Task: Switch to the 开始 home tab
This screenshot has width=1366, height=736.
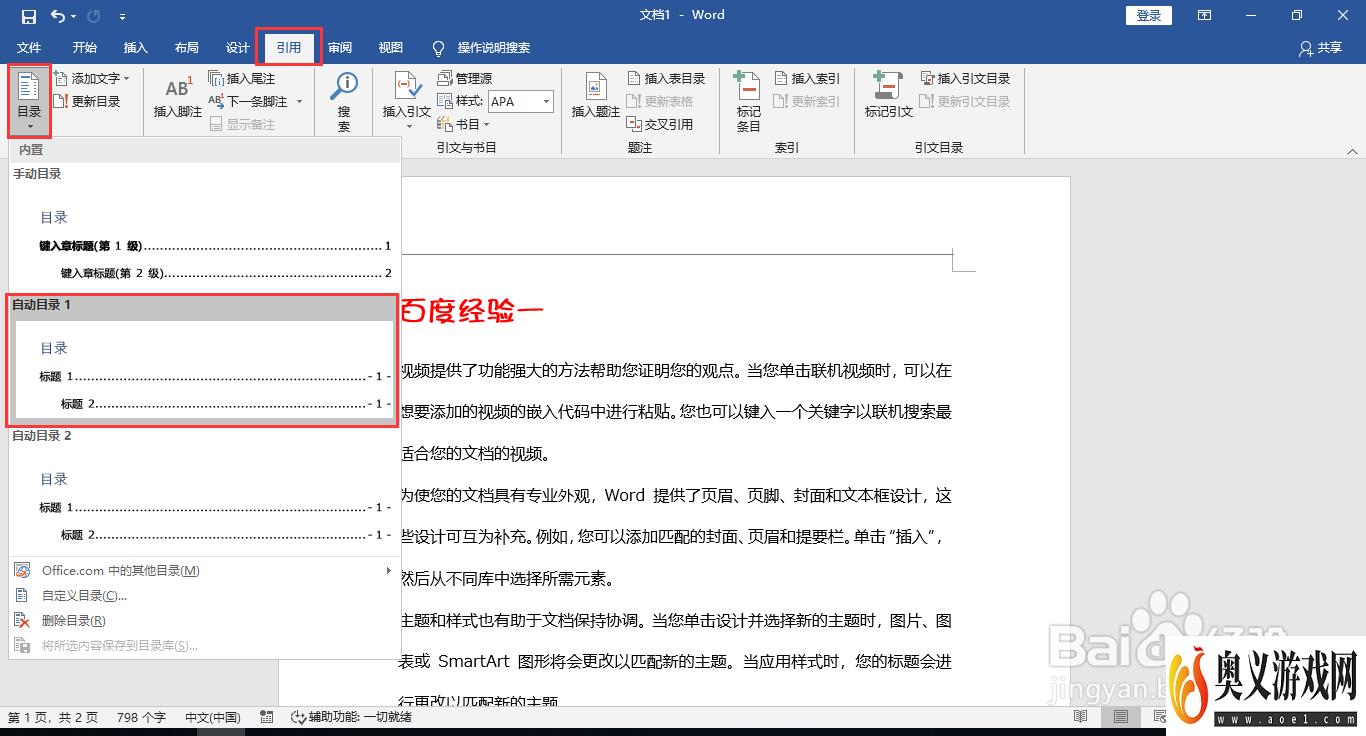Action: [85, 48]
